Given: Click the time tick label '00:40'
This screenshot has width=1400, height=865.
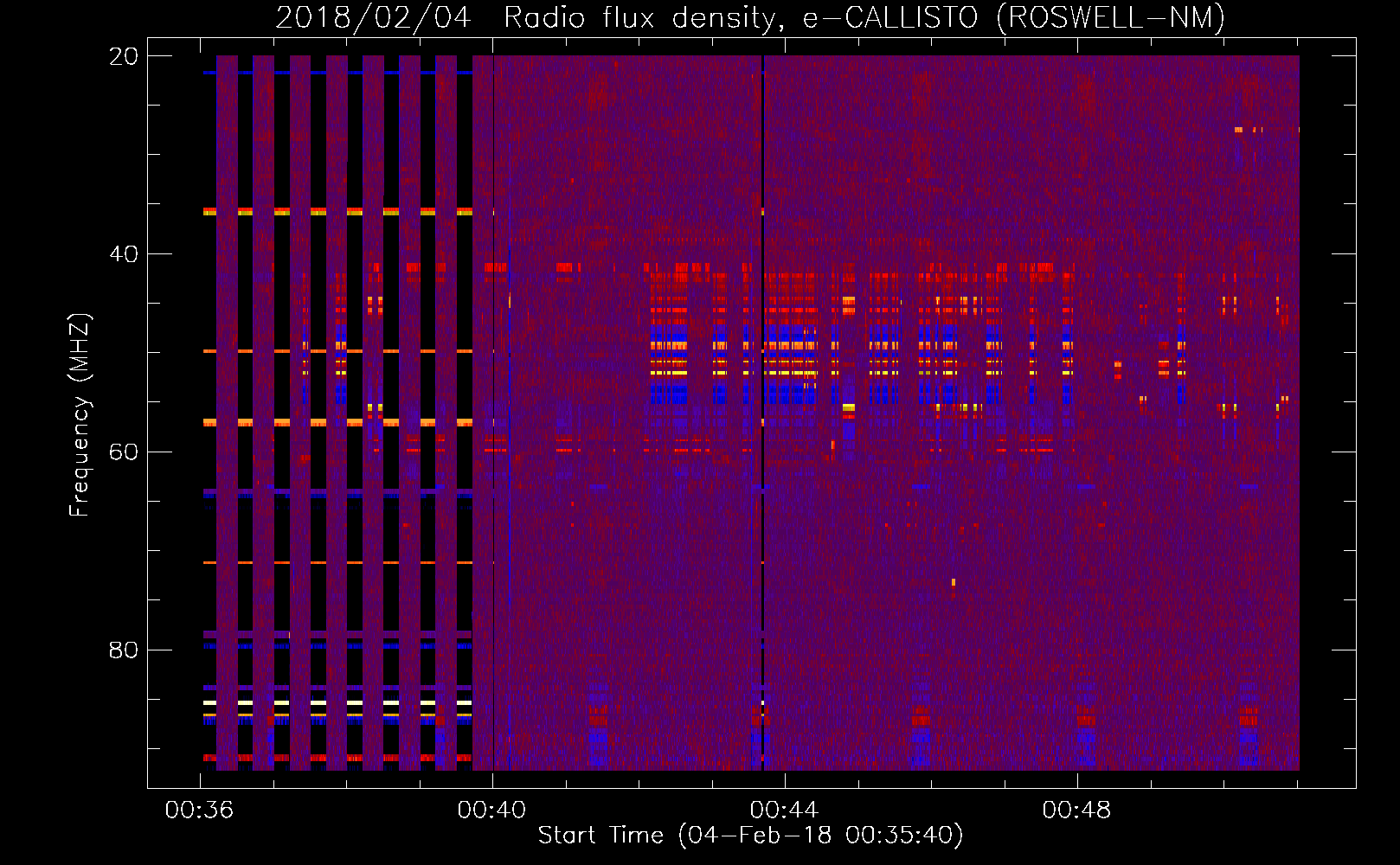Looking at the screenshot, I should point(491,811).
